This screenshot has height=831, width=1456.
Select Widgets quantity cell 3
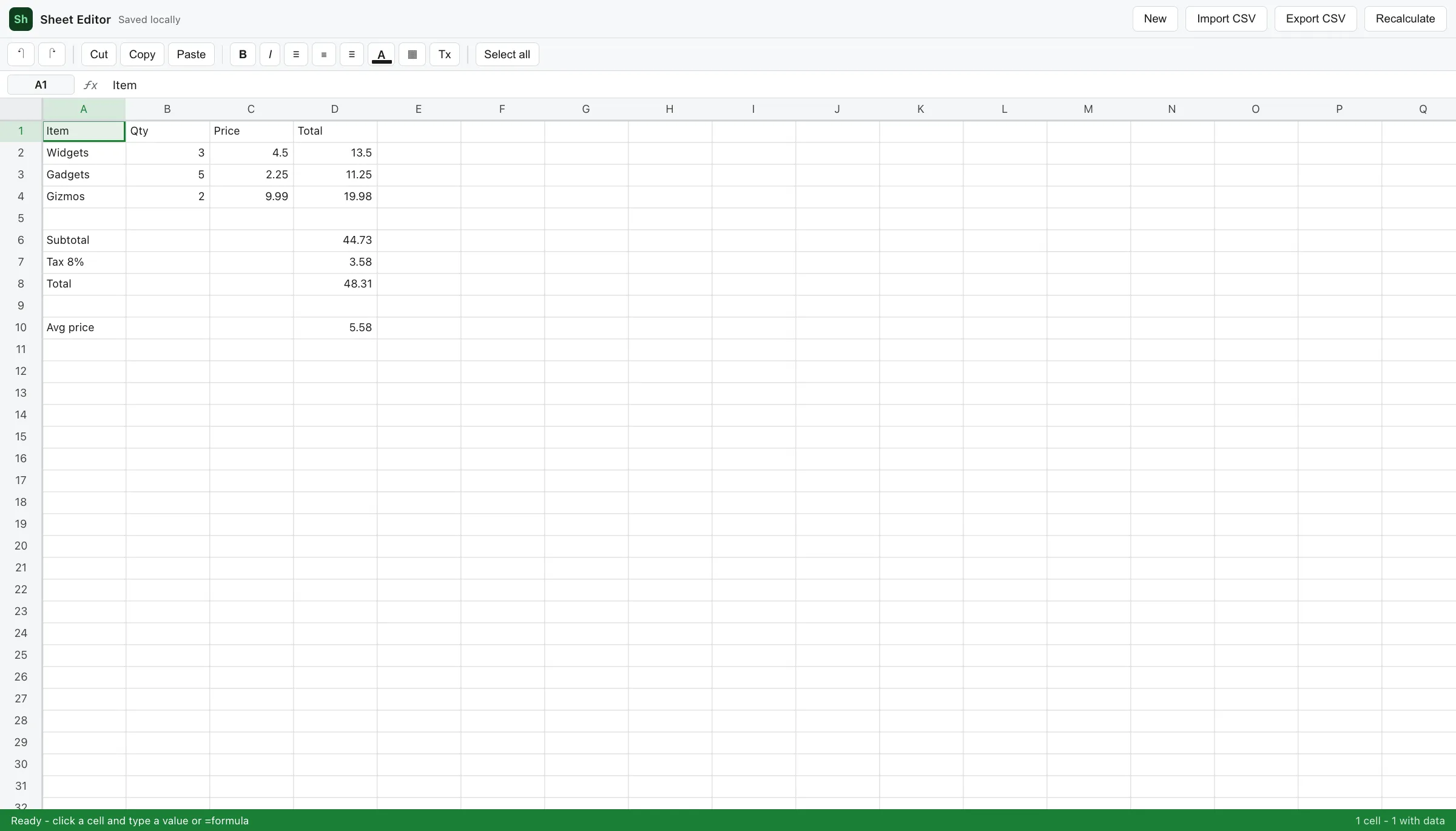(167, 153)
